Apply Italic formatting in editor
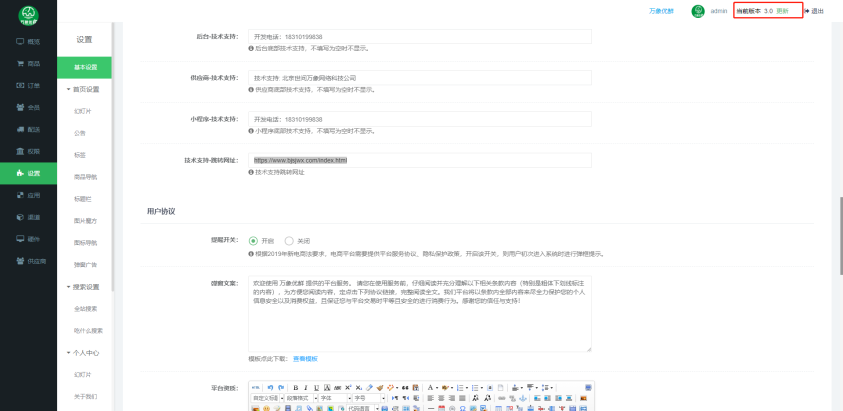The width and height of the screenshot is (843, 411). (306, 387)
